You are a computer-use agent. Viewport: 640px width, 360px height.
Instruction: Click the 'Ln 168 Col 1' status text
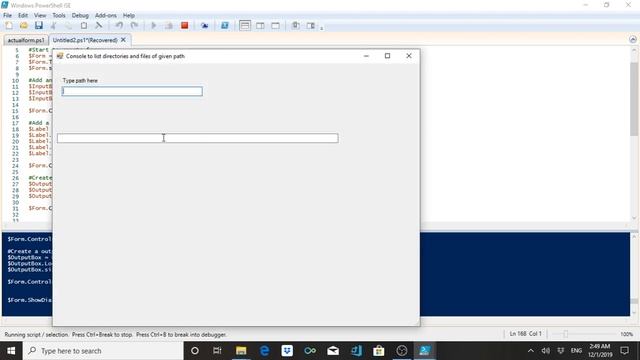click(x=525, y=334)
